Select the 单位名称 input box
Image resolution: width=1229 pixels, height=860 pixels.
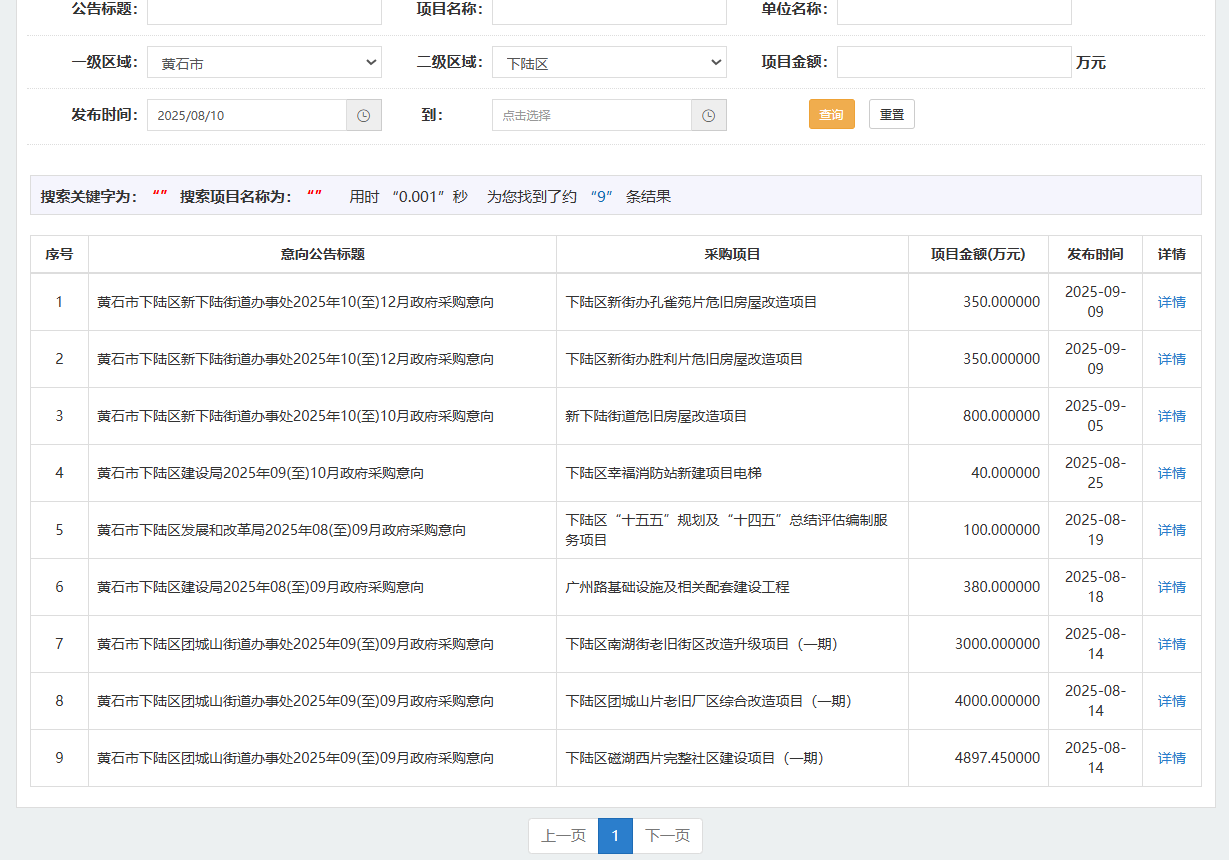pyautogui.click(x=953, y=10)
